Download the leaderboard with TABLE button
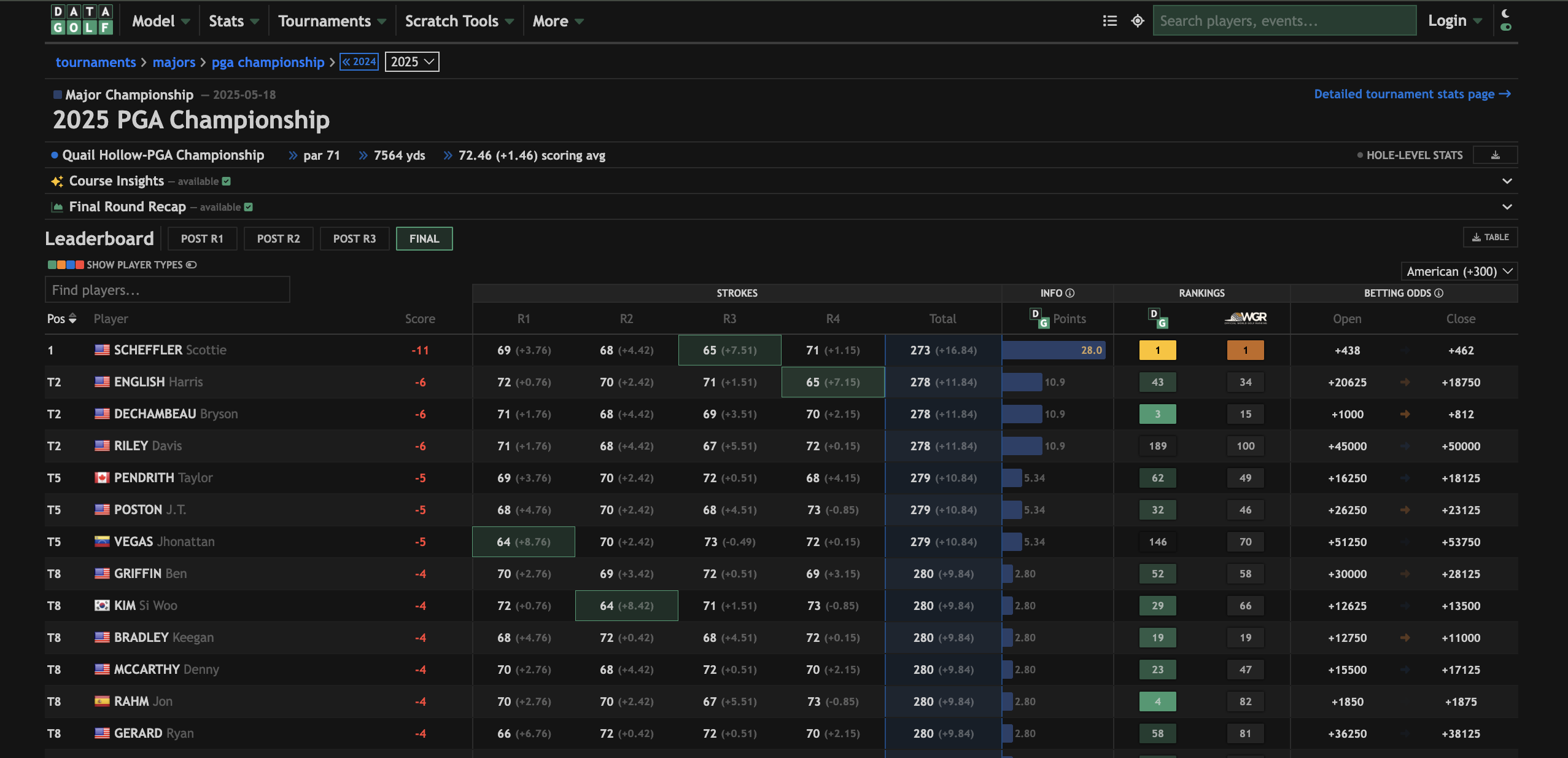This screenshot has width=1568, height=758. click(x=1490, y=237)
